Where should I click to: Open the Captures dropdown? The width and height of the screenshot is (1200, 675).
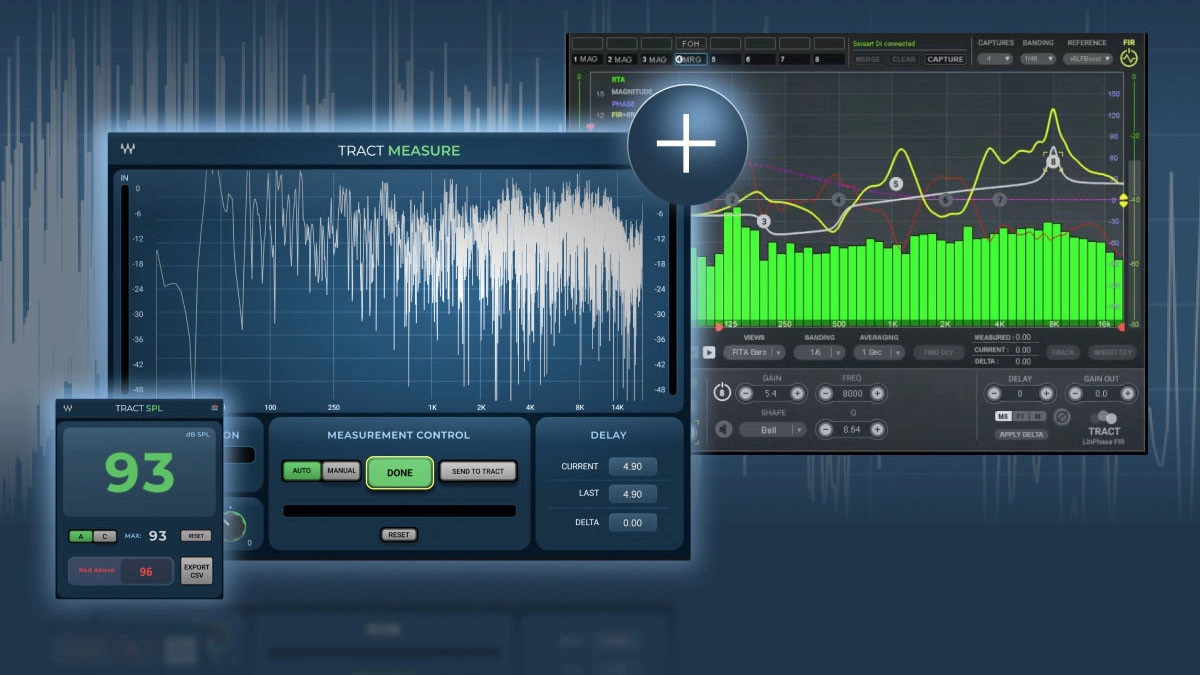pos(995,59)
